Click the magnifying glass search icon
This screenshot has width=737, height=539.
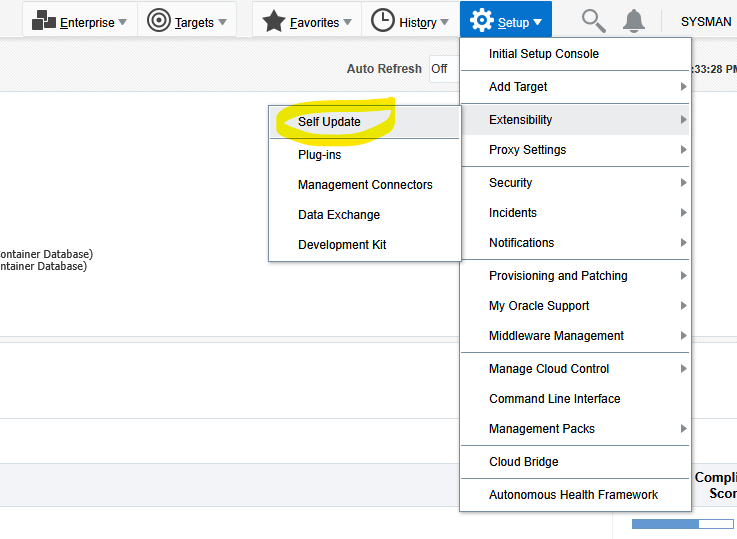click(594, 21)
